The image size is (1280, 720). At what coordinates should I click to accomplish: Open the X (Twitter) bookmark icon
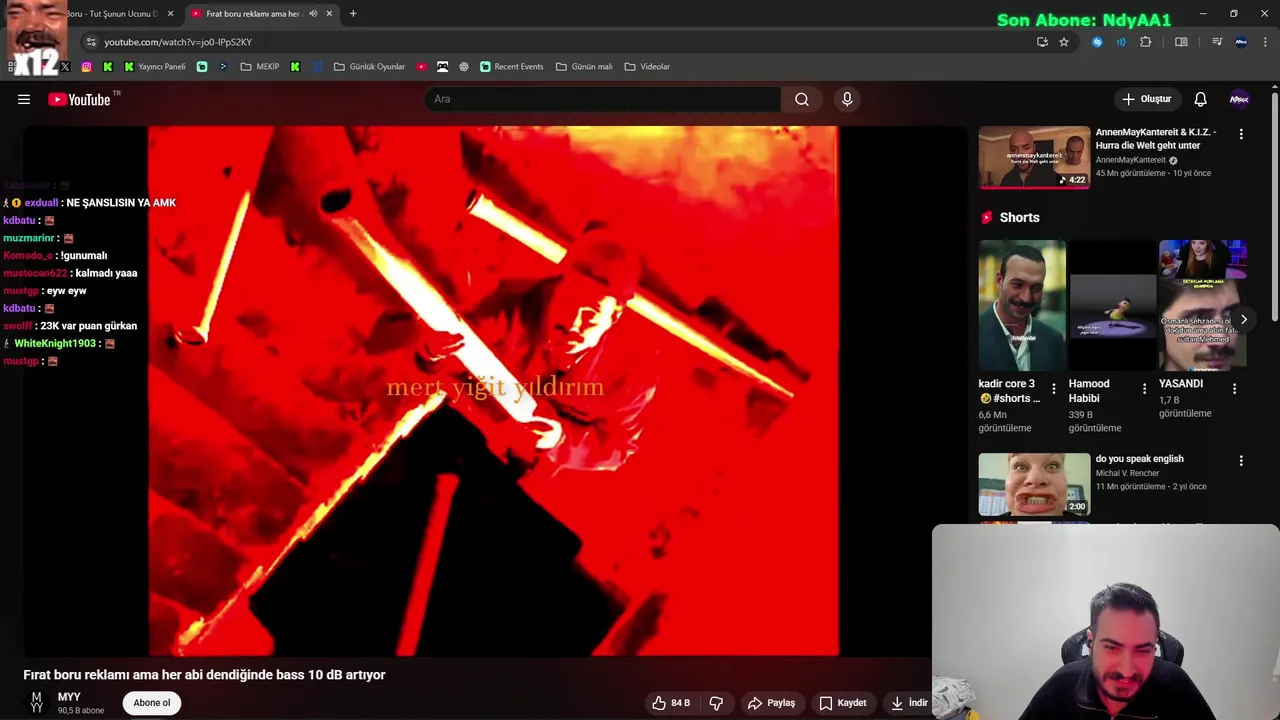[x=65, y=67]
